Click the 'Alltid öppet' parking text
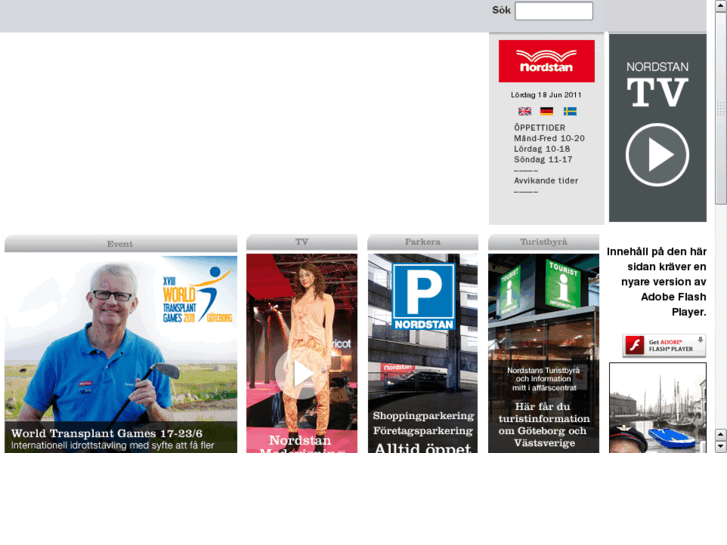 coord(423,448)
